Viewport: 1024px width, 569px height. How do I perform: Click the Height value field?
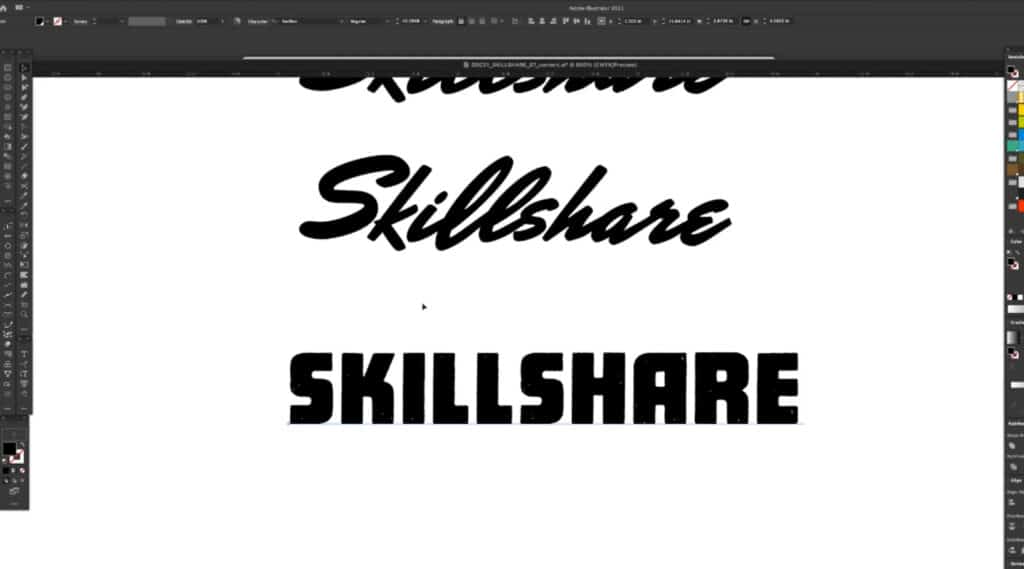click(778, 22)
